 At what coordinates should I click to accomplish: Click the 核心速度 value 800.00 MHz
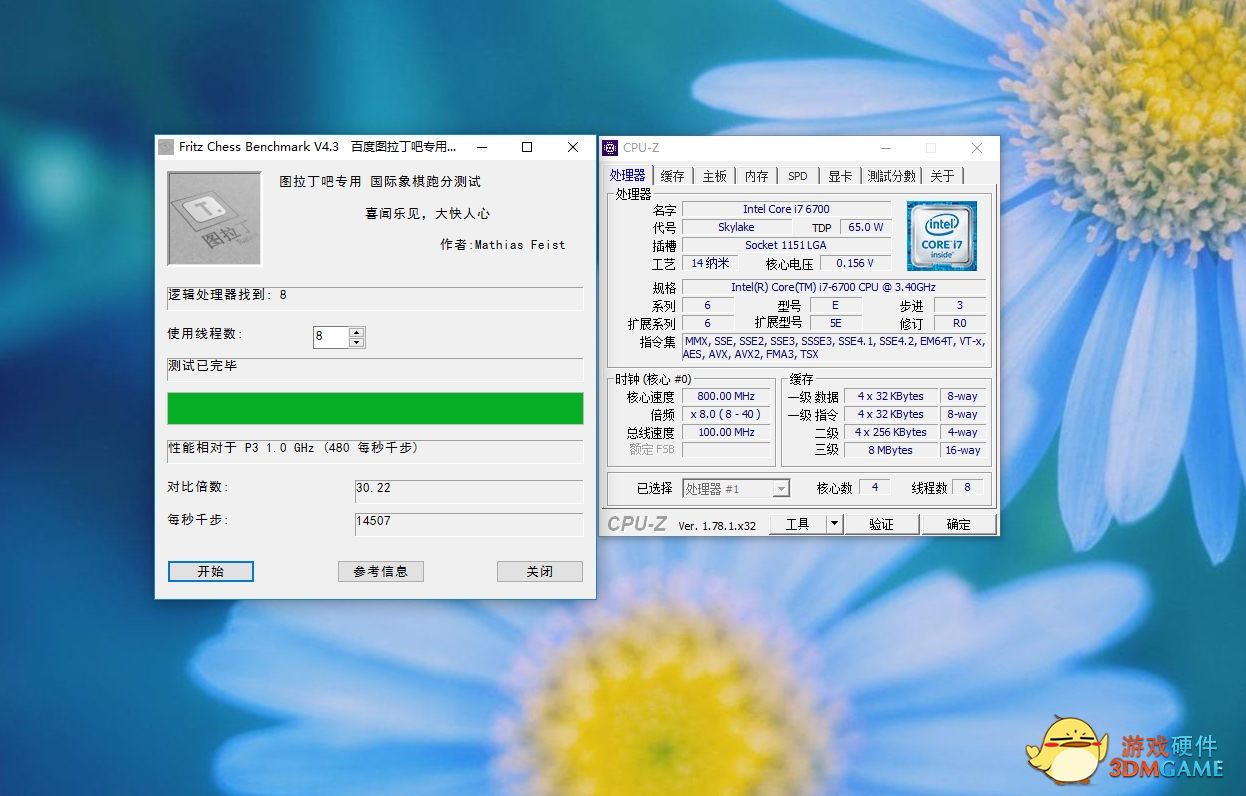coord(727,396)
